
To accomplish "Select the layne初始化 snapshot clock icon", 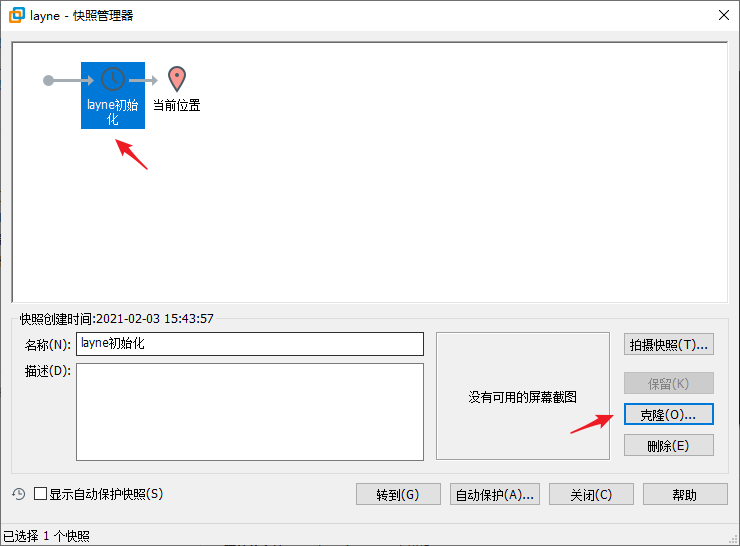I will tap(113, 79).
